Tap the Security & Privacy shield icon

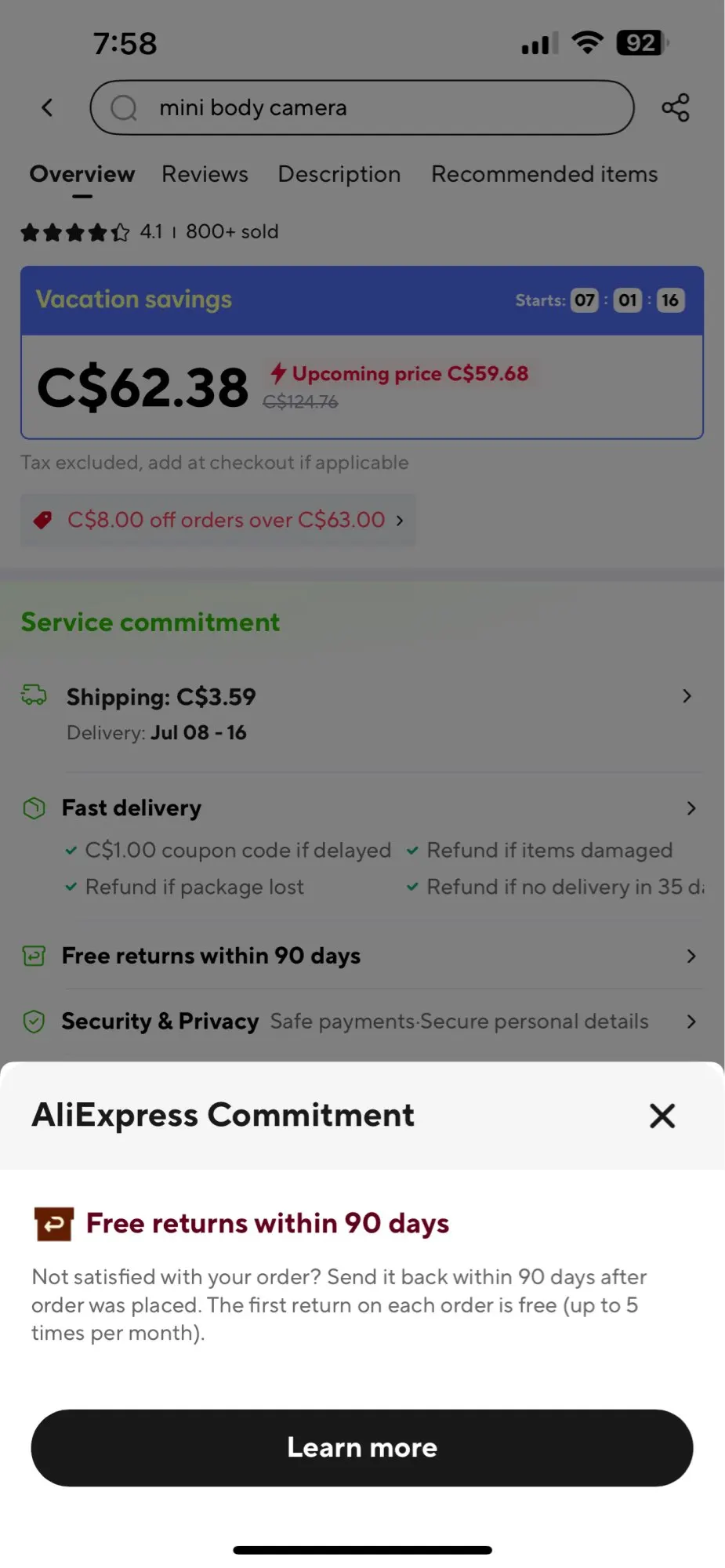coord(34,1022)
